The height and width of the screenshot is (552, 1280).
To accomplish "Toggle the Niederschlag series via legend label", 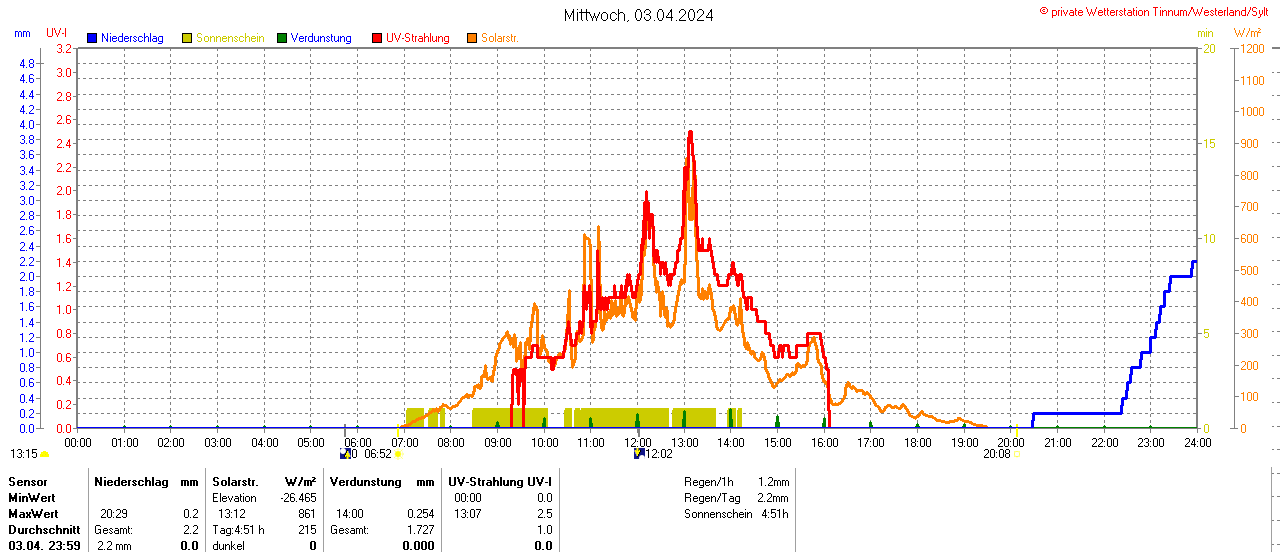I will [132, 38].
